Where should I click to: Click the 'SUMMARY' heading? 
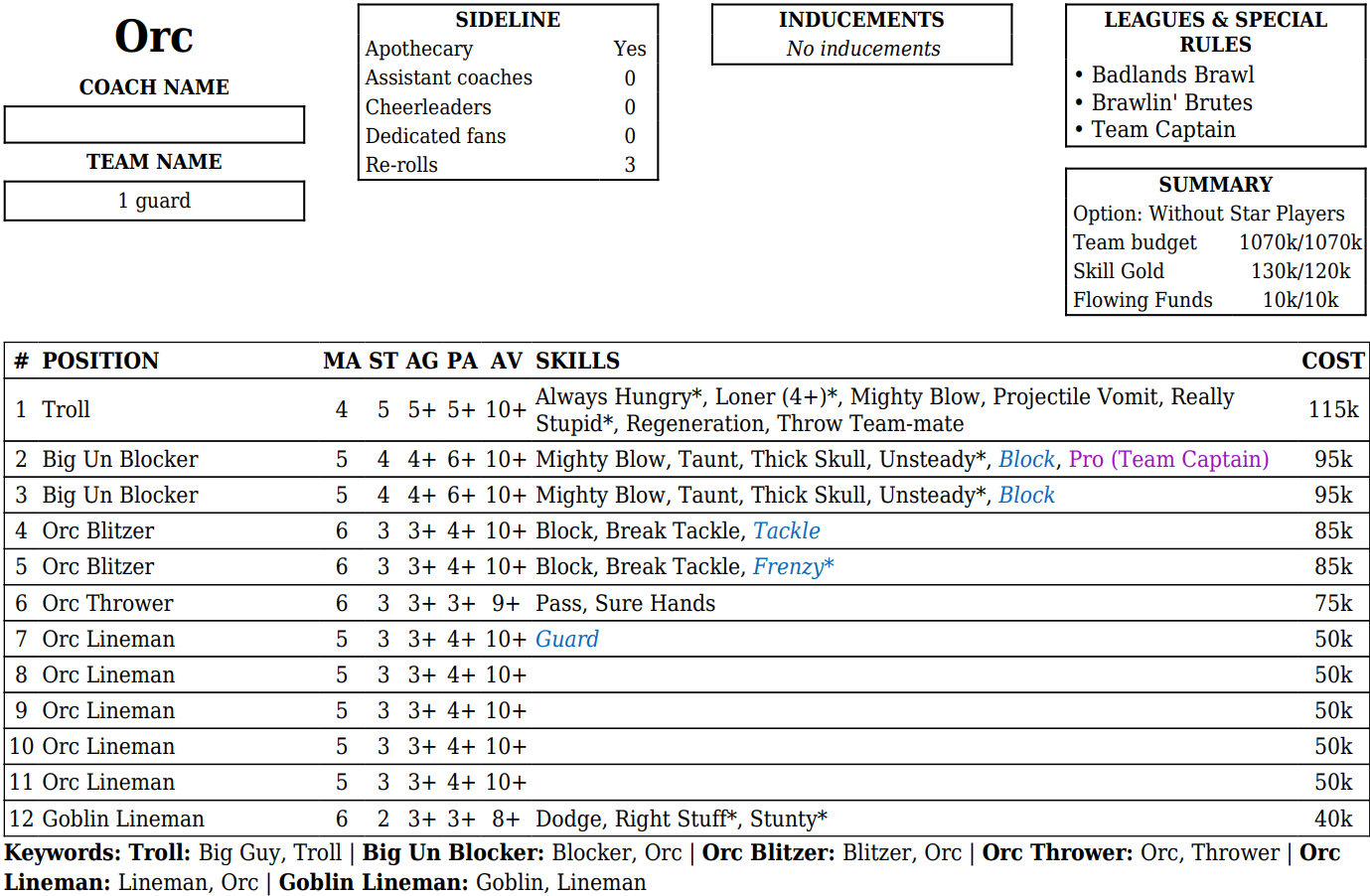pyautogui.click(x=1216, y=185)
